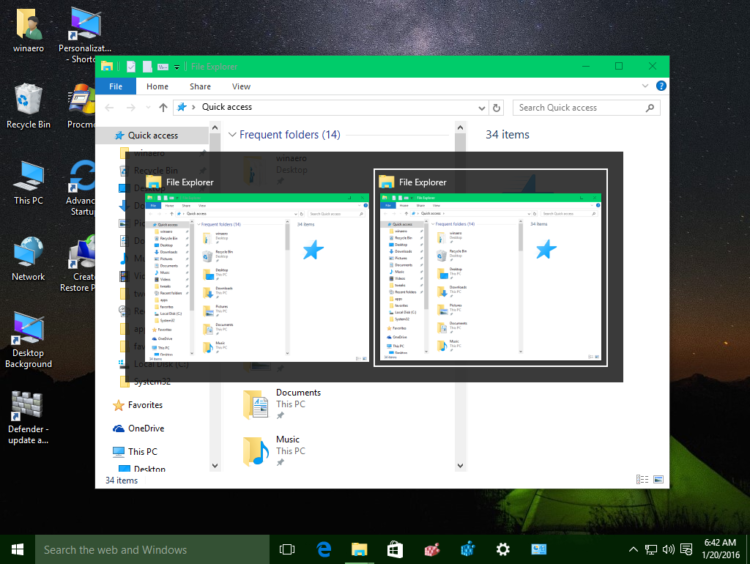The image size is (750, 564).
Task: Open Settings gear icon on the taskbar
Action: [503, 549]
